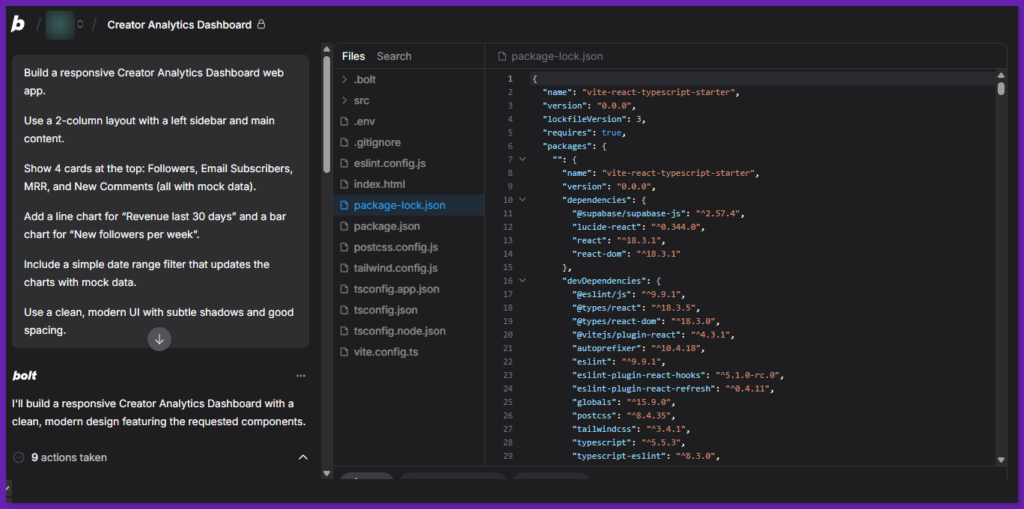This screenshot has width=1024, height=509.
Task: Switch to the Search tab
Action: [394, 56]
